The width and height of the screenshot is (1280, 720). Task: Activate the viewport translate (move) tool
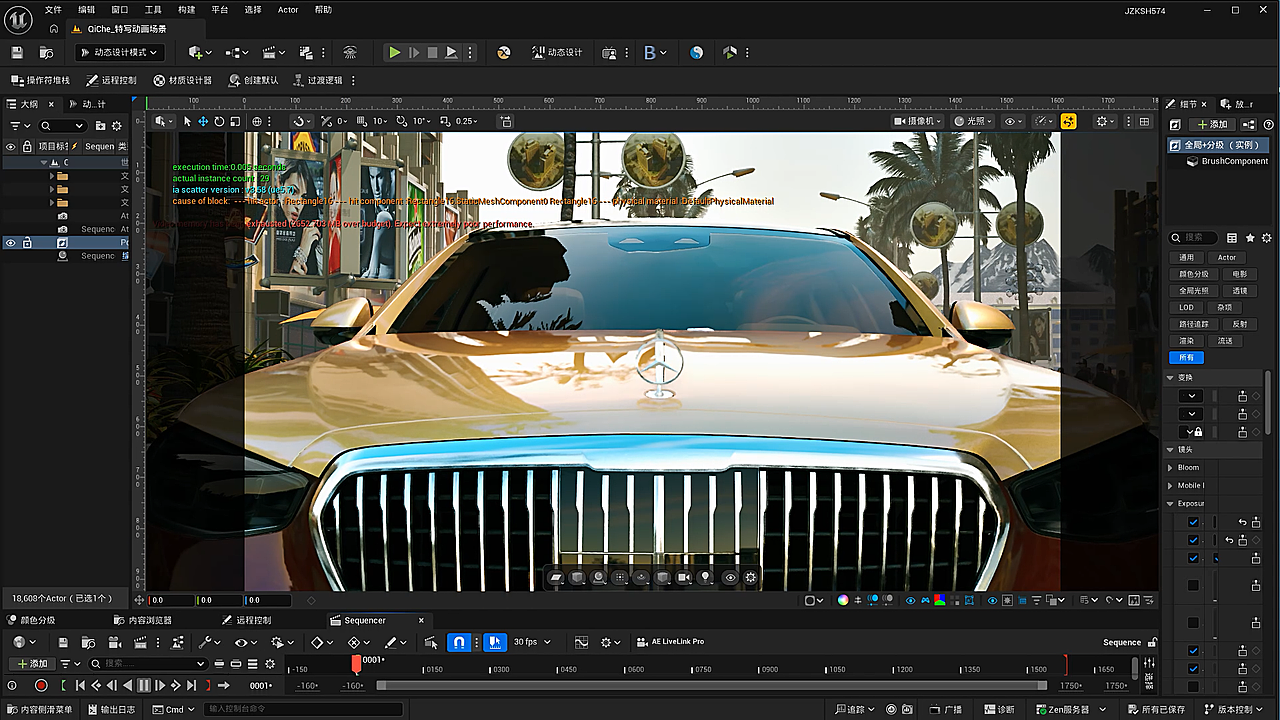click(202, 121)
